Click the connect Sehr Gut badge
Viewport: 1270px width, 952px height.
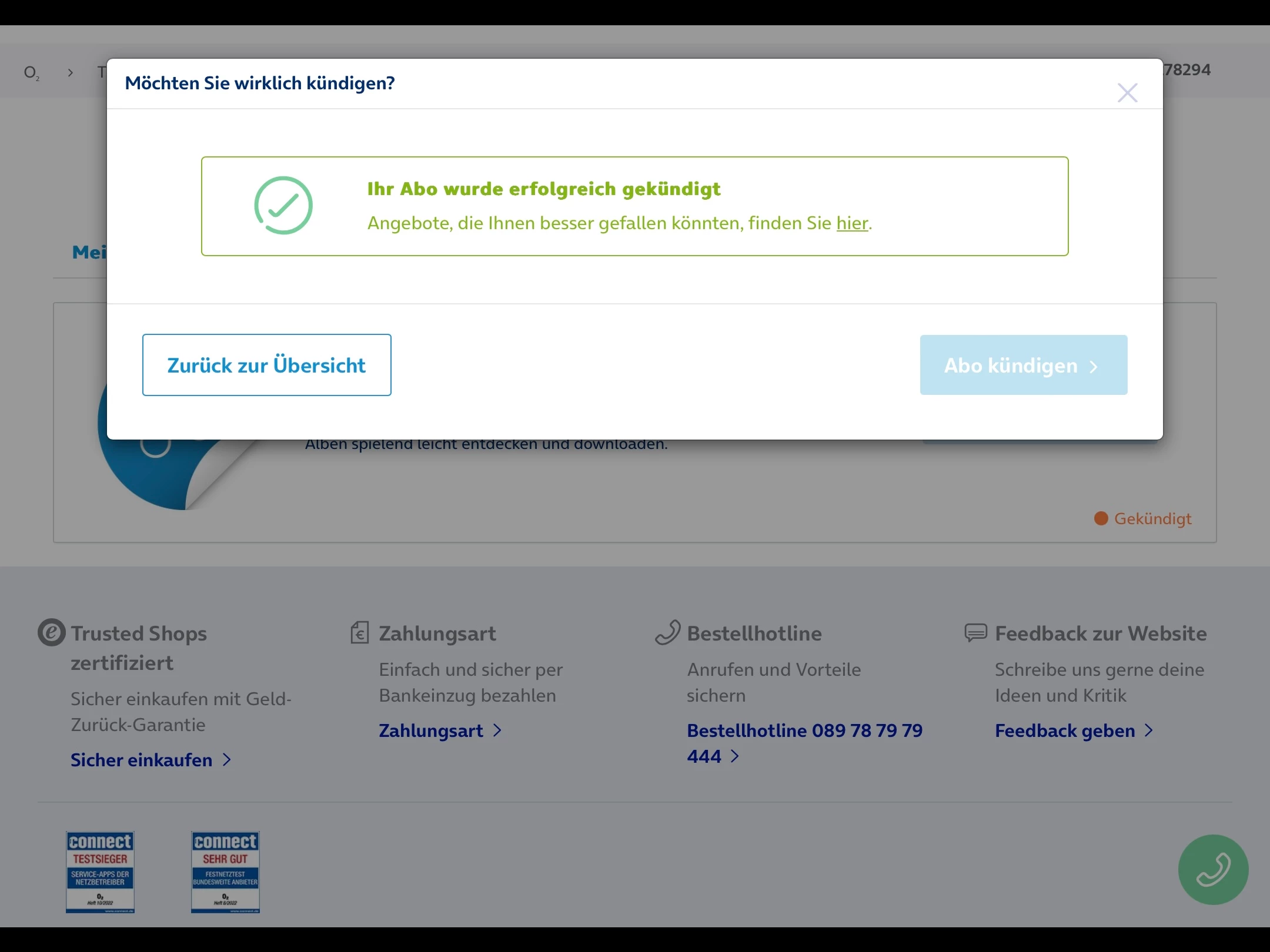tap(225, 872)
